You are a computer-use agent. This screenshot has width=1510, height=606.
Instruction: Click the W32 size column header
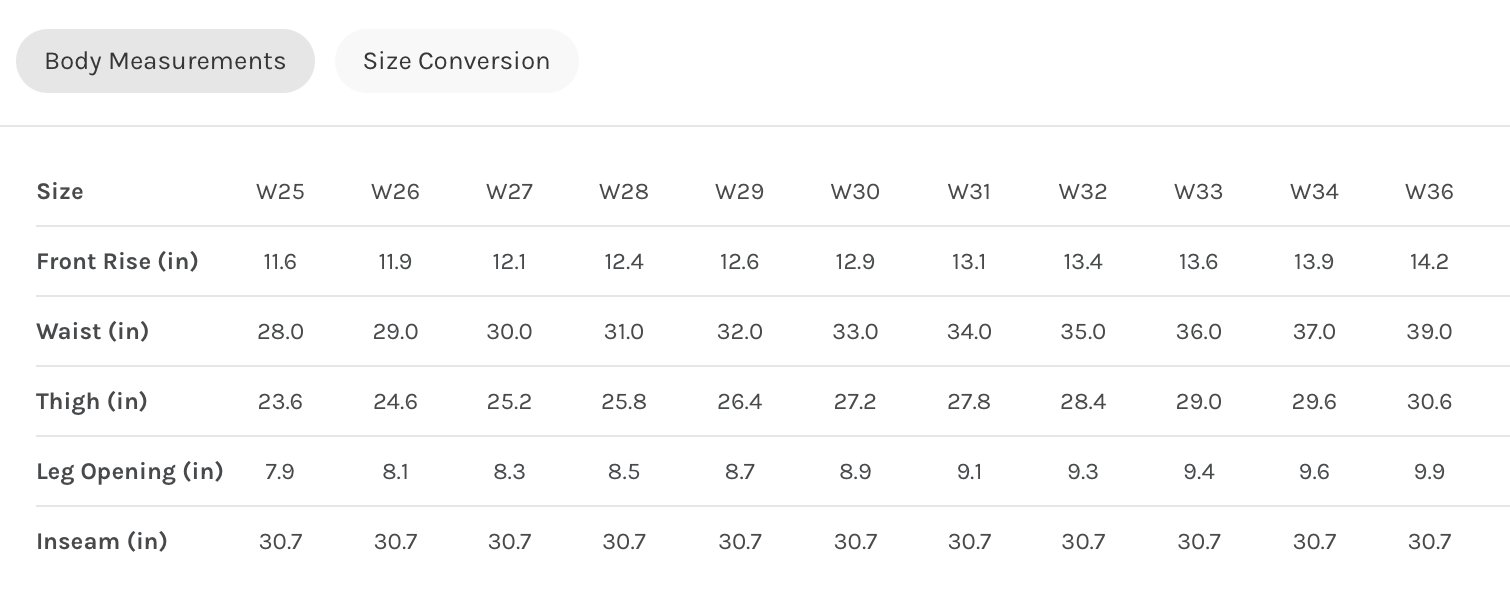(x=1083, y=191)
